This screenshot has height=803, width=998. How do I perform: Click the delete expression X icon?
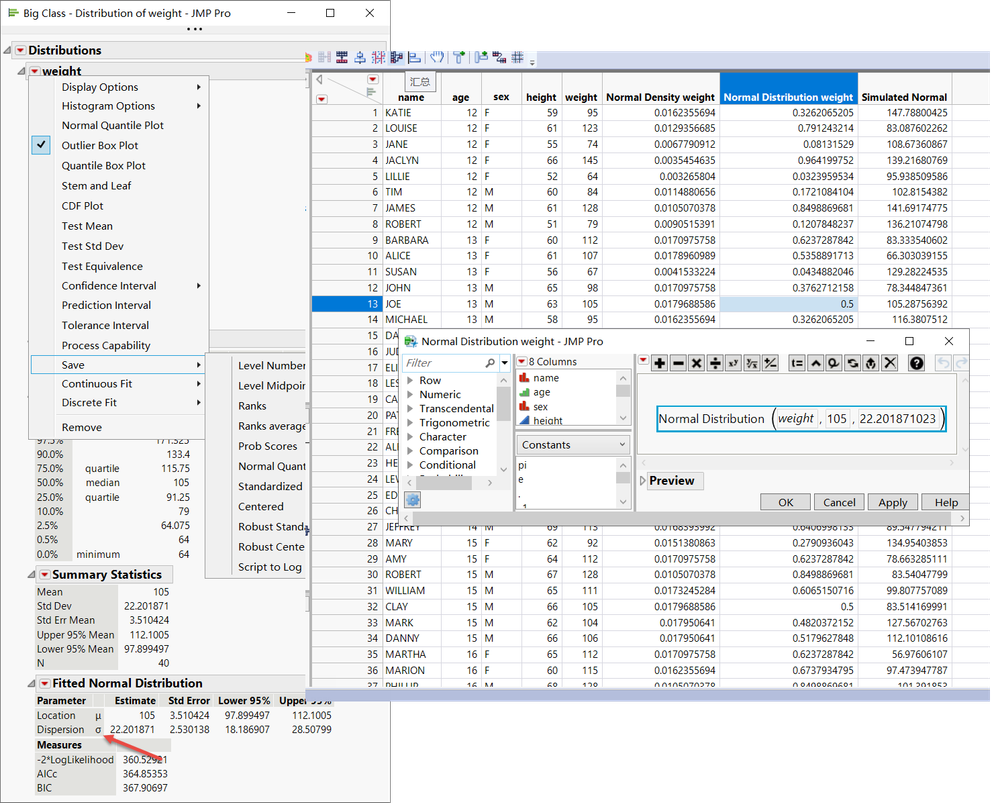click(889, 363)
